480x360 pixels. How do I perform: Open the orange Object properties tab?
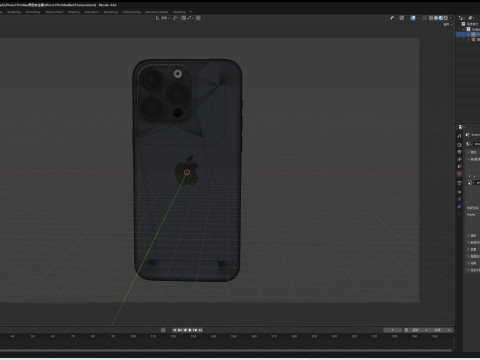tap(459, 192)
